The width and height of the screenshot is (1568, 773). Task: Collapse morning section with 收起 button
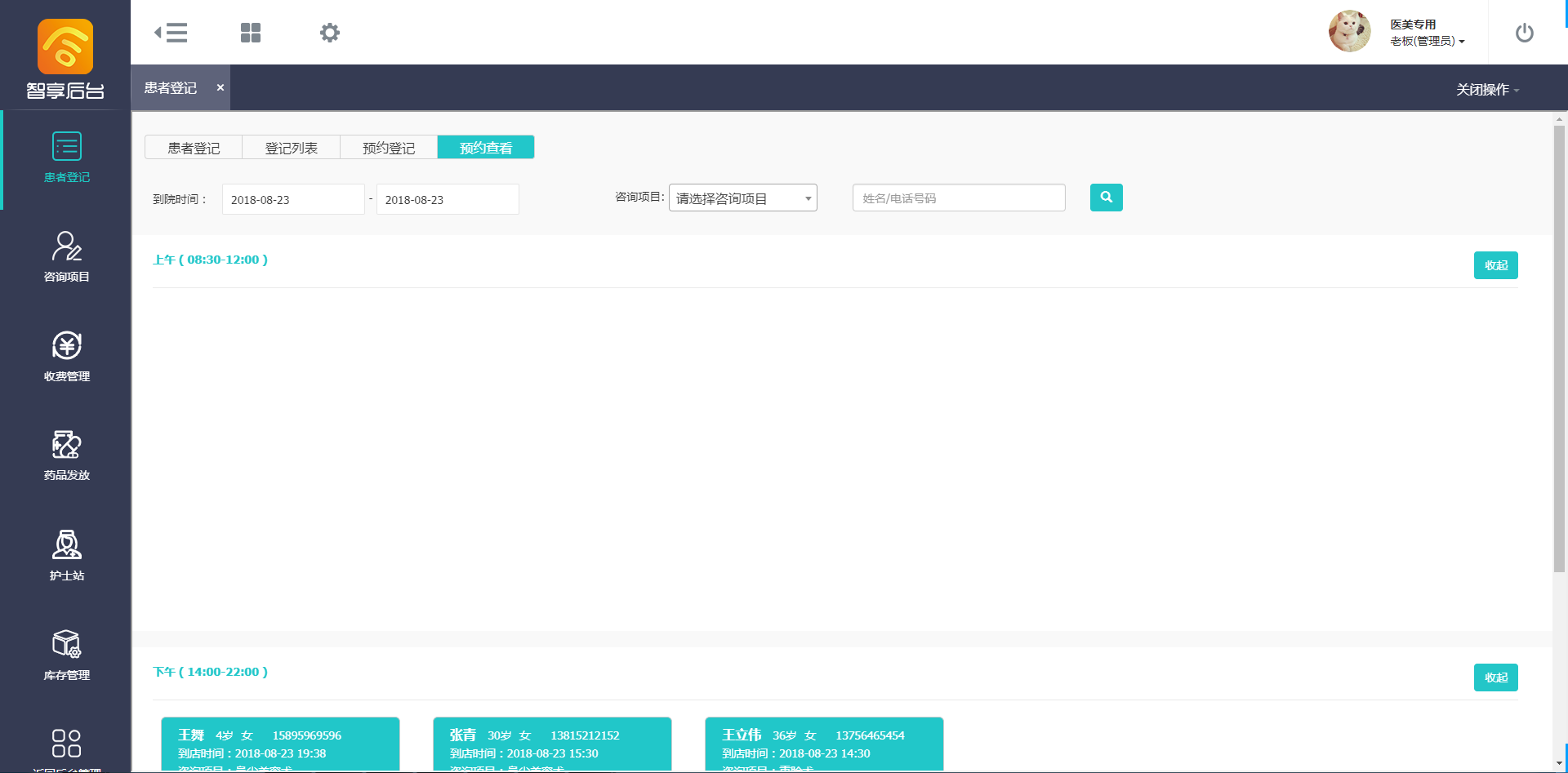[1496, 265]
